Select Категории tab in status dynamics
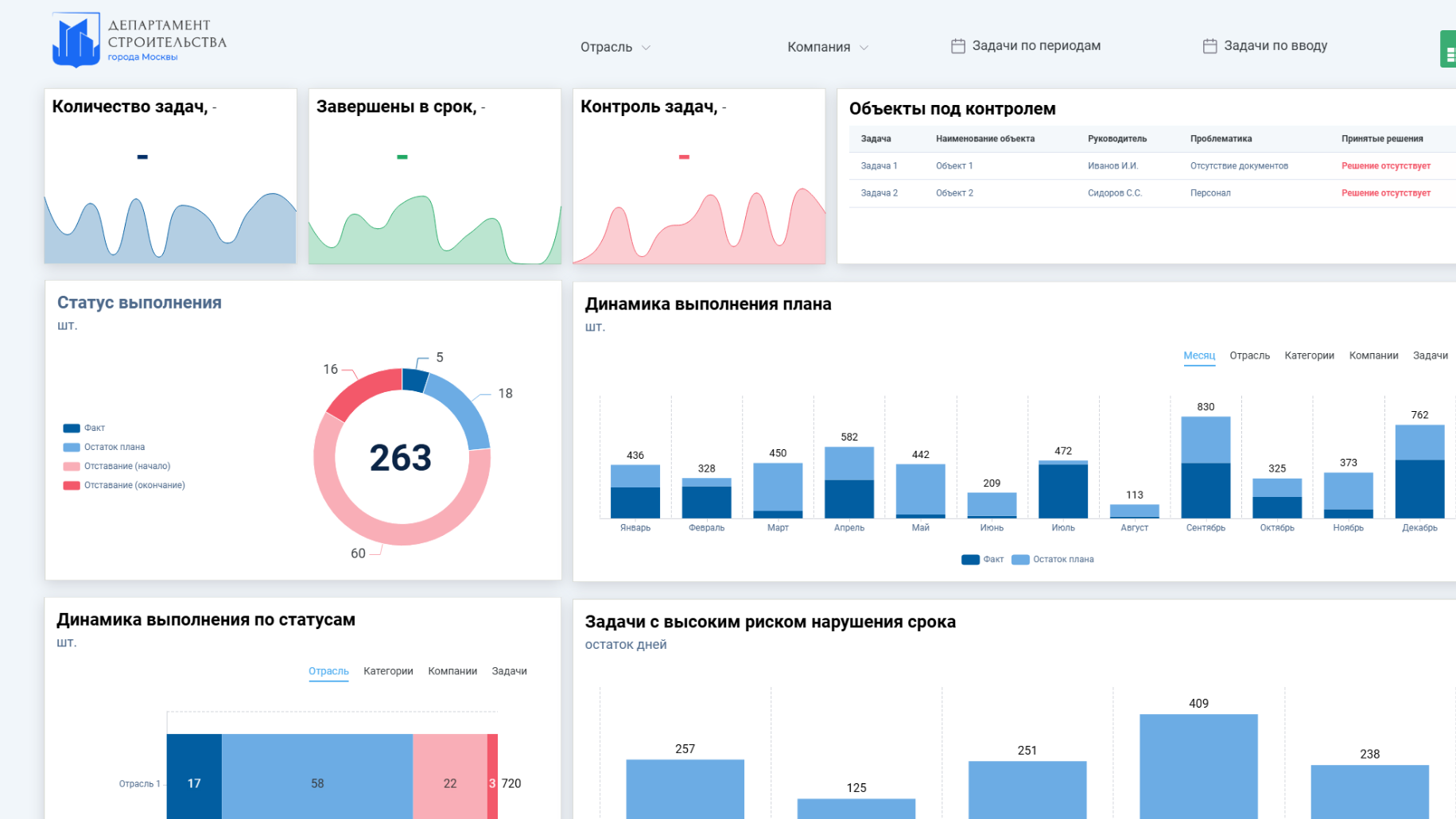1456x819 pixels. [x=388, y=671]
